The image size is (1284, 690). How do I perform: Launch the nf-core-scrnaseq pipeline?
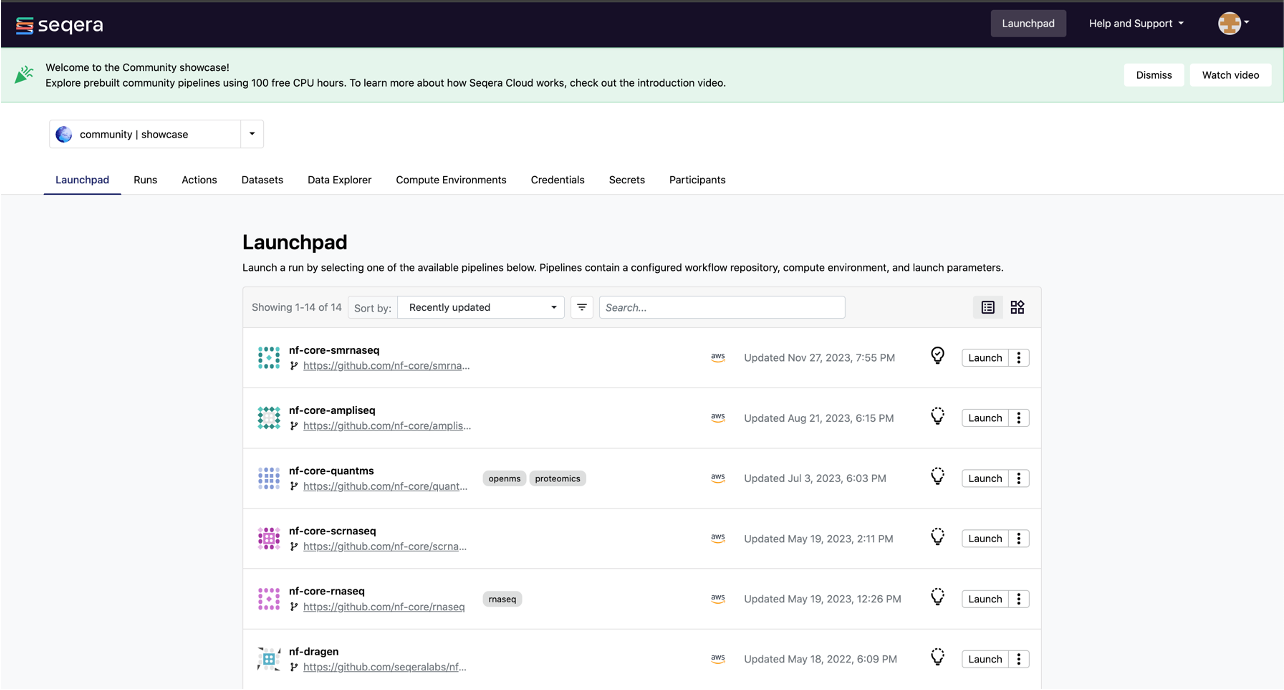(x=985, y=538)
